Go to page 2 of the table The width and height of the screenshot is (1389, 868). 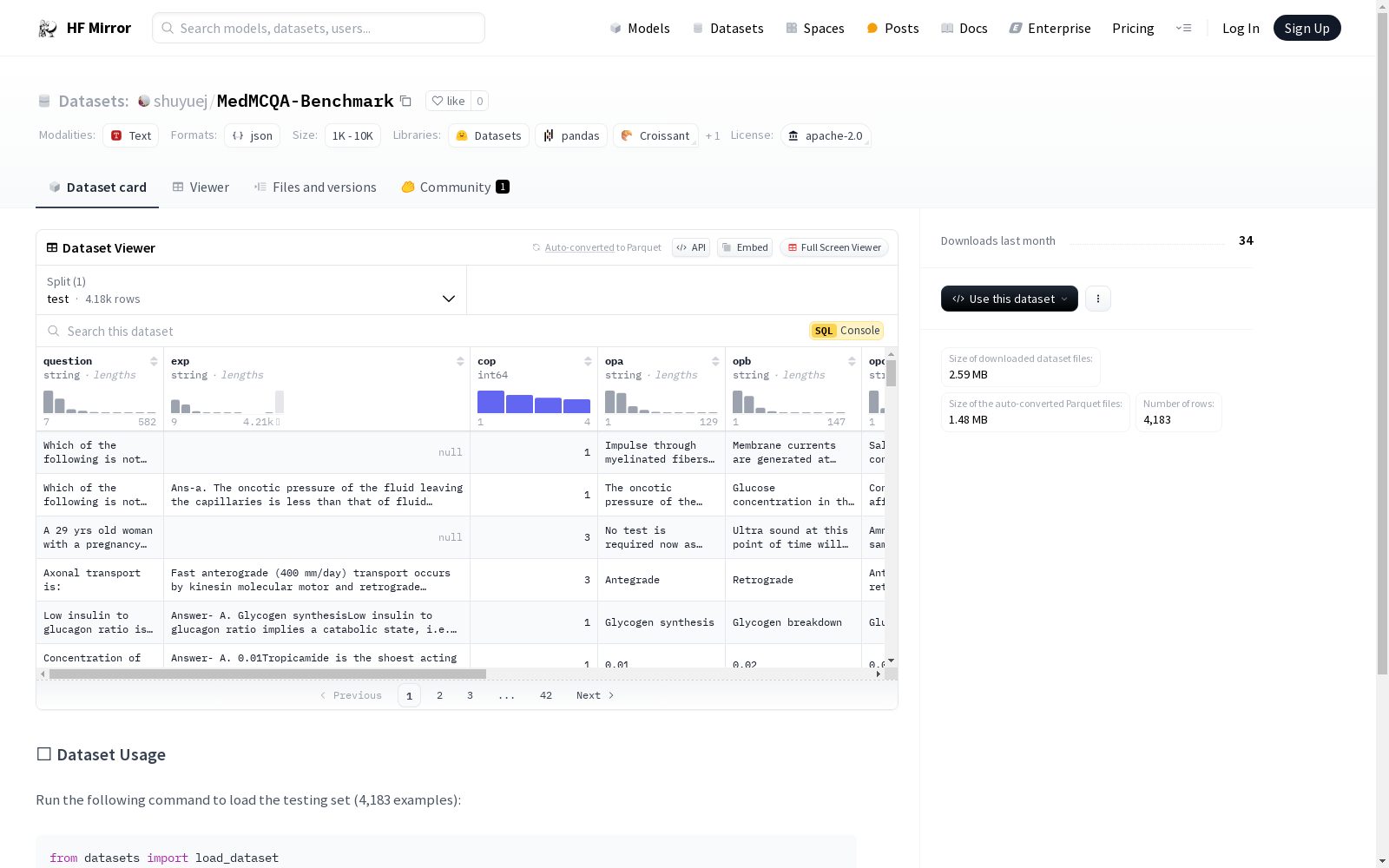coord(440,696)
